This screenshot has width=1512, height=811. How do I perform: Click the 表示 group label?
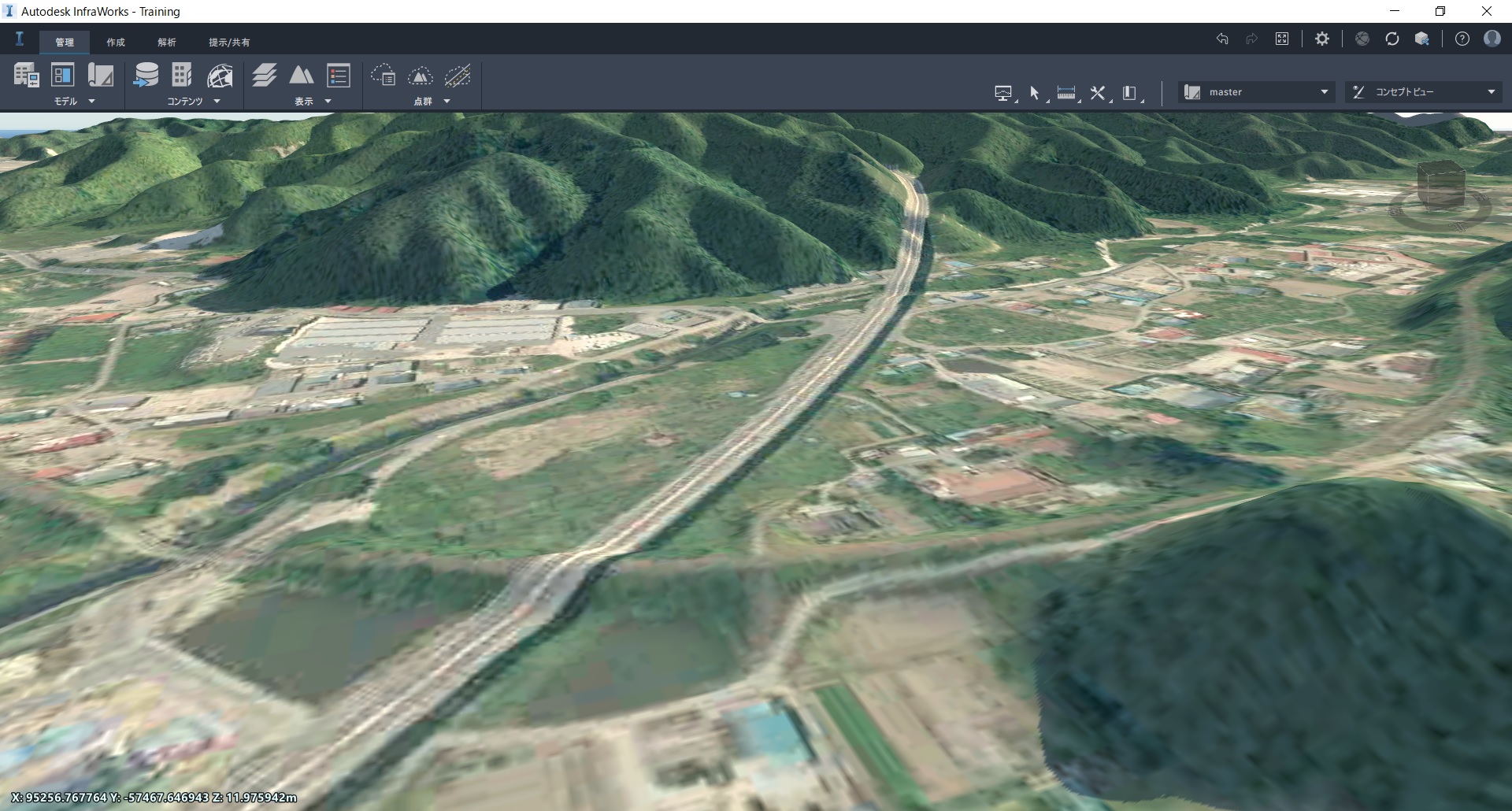[304, 102]
